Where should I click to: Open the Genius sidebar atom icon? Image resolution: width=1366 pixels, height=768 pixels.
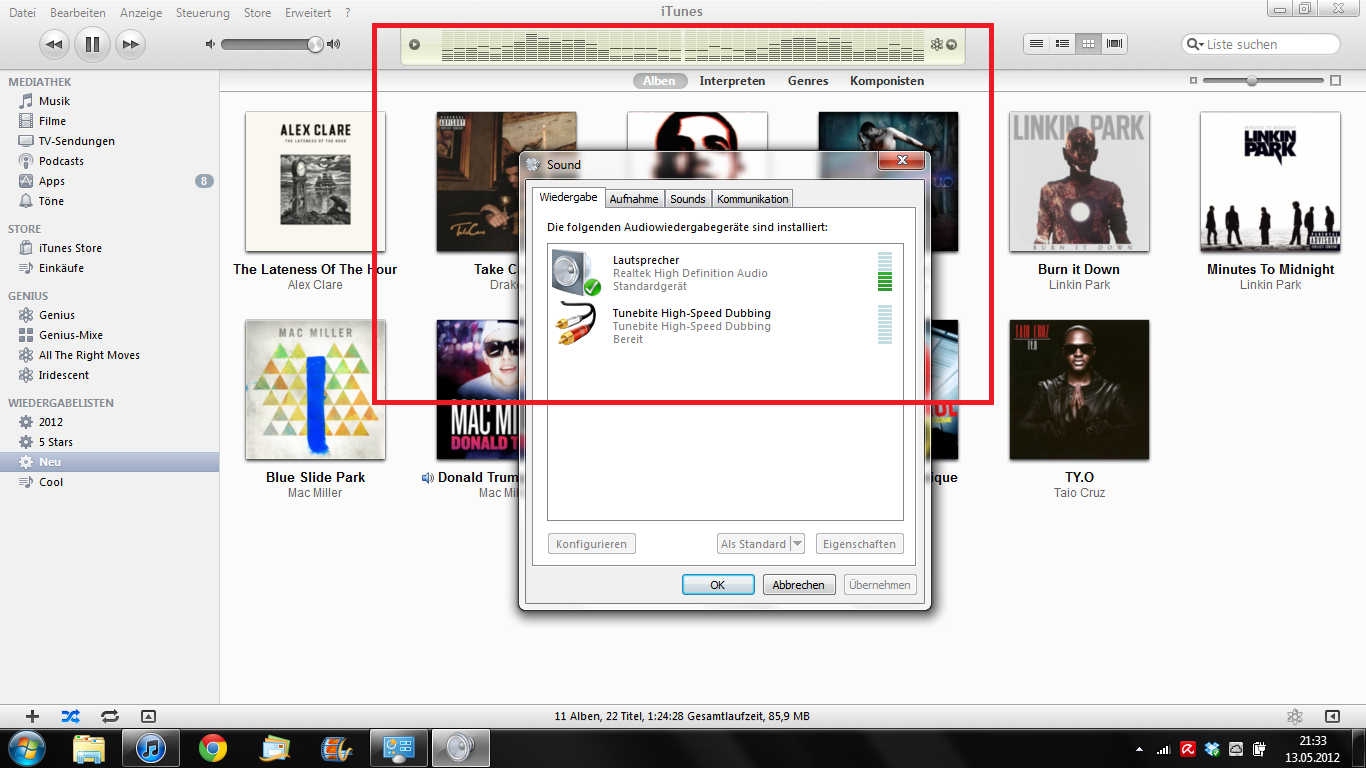pos(1295,716)
